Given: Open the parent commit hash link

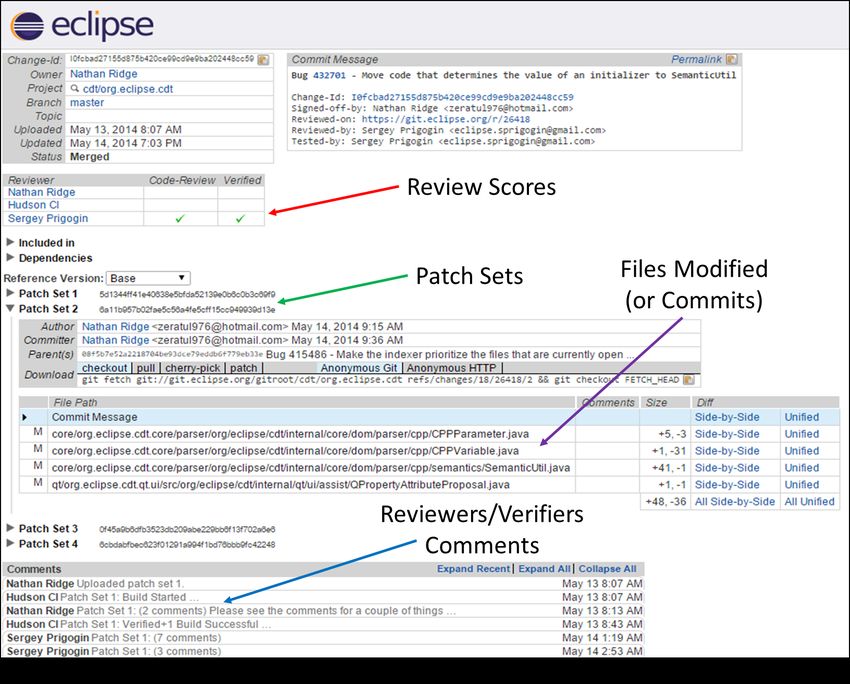Looking at the screenshot, I should (172, 354).
